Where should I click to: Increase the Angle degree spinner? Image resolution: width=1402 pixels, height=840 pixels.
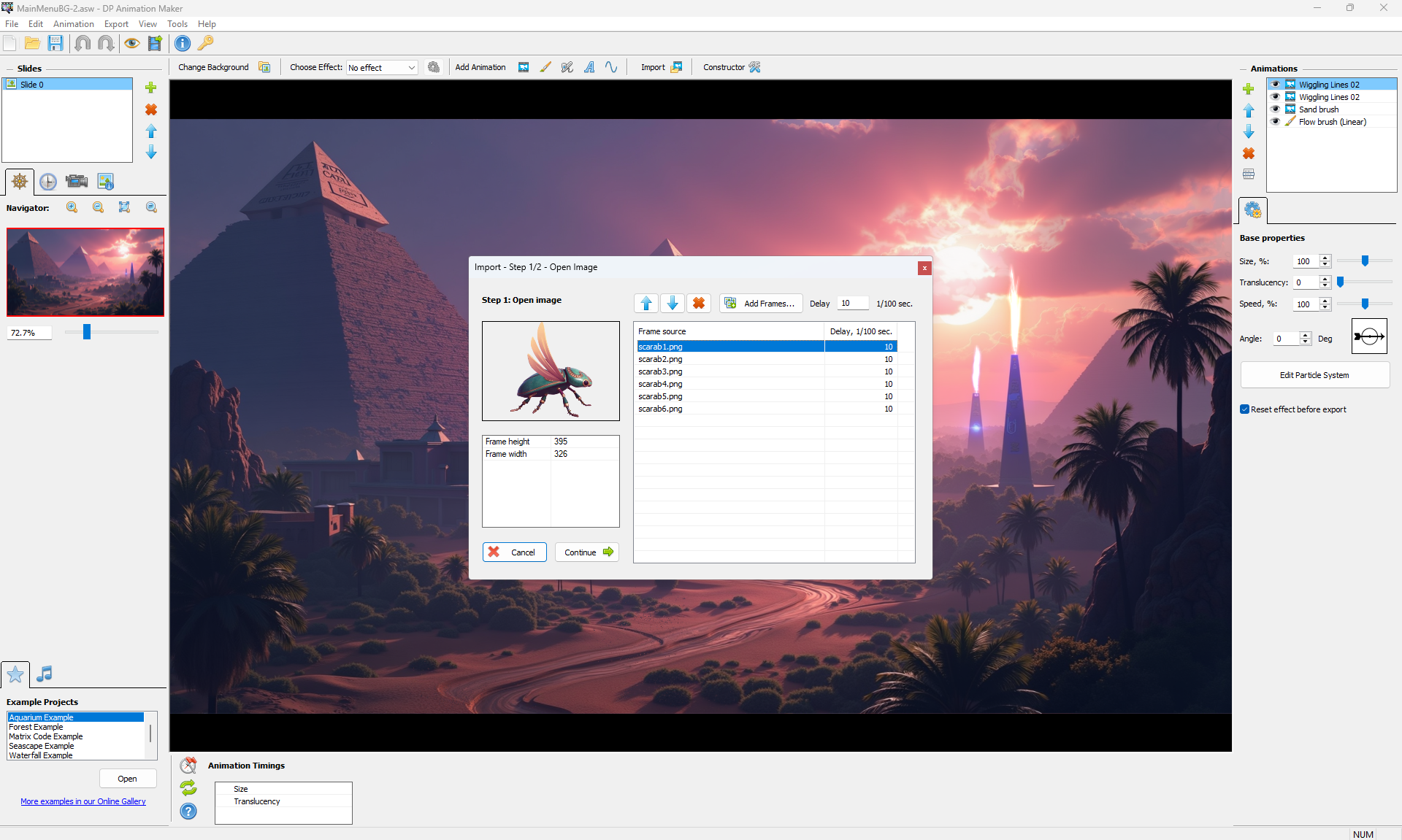point(1306,335)
